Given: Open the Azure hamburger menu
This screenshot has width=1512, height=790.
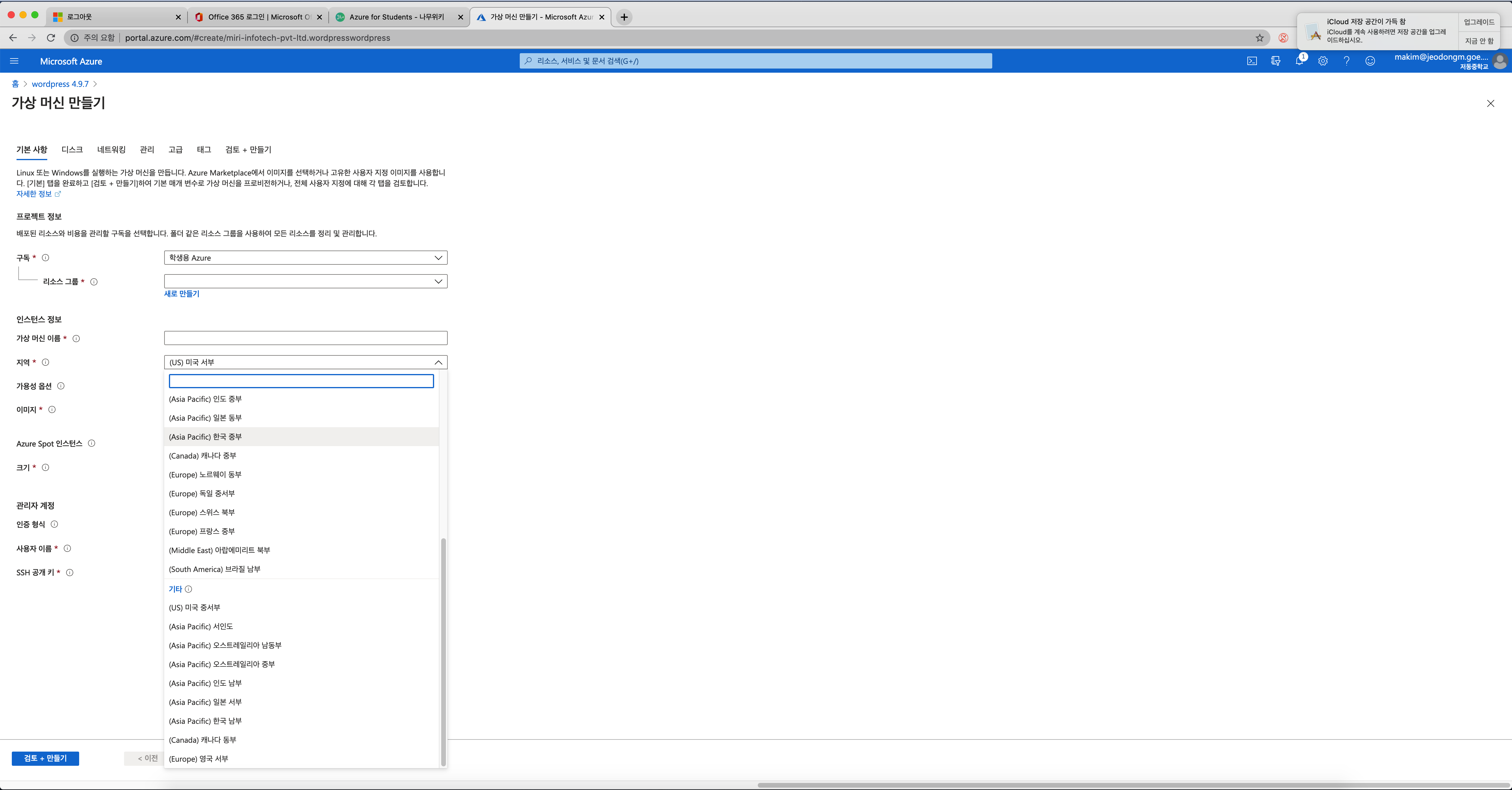Looking at the screenshot, I should tap(15, 61).
